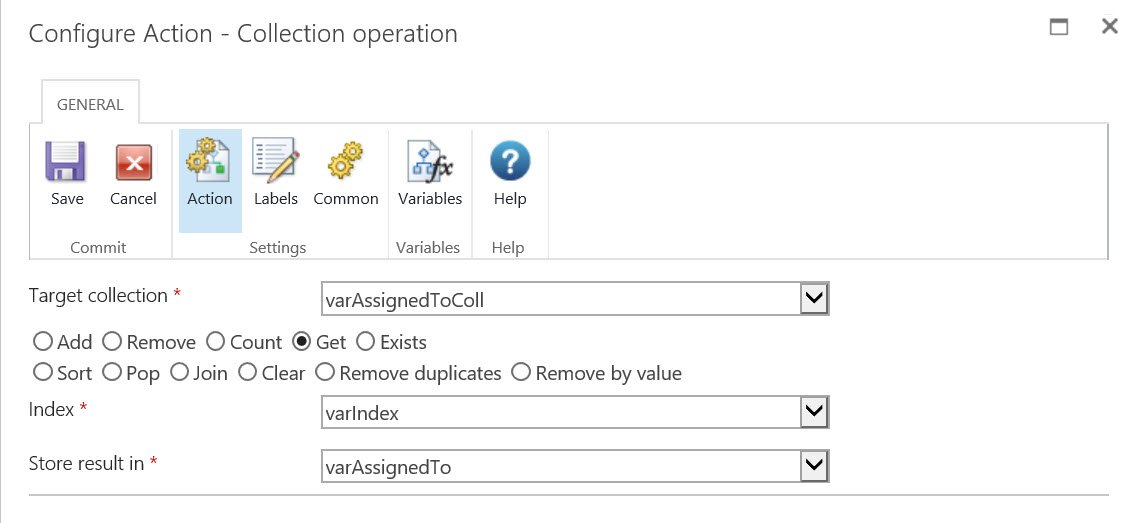Screen dimensions: 1140x523
Task: Select the Add radio button
Action: pos(43,342)
